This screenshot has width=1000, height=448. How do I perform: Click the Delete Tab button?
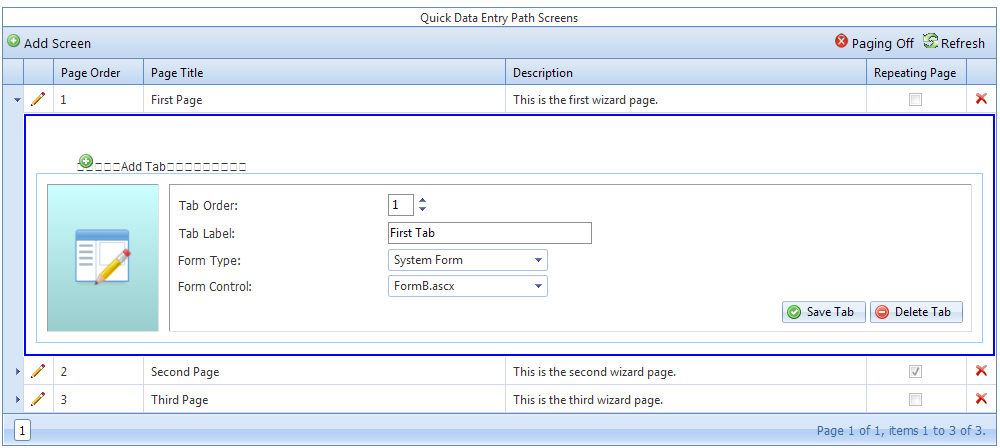pyautogui.click(x=916, y=312)
